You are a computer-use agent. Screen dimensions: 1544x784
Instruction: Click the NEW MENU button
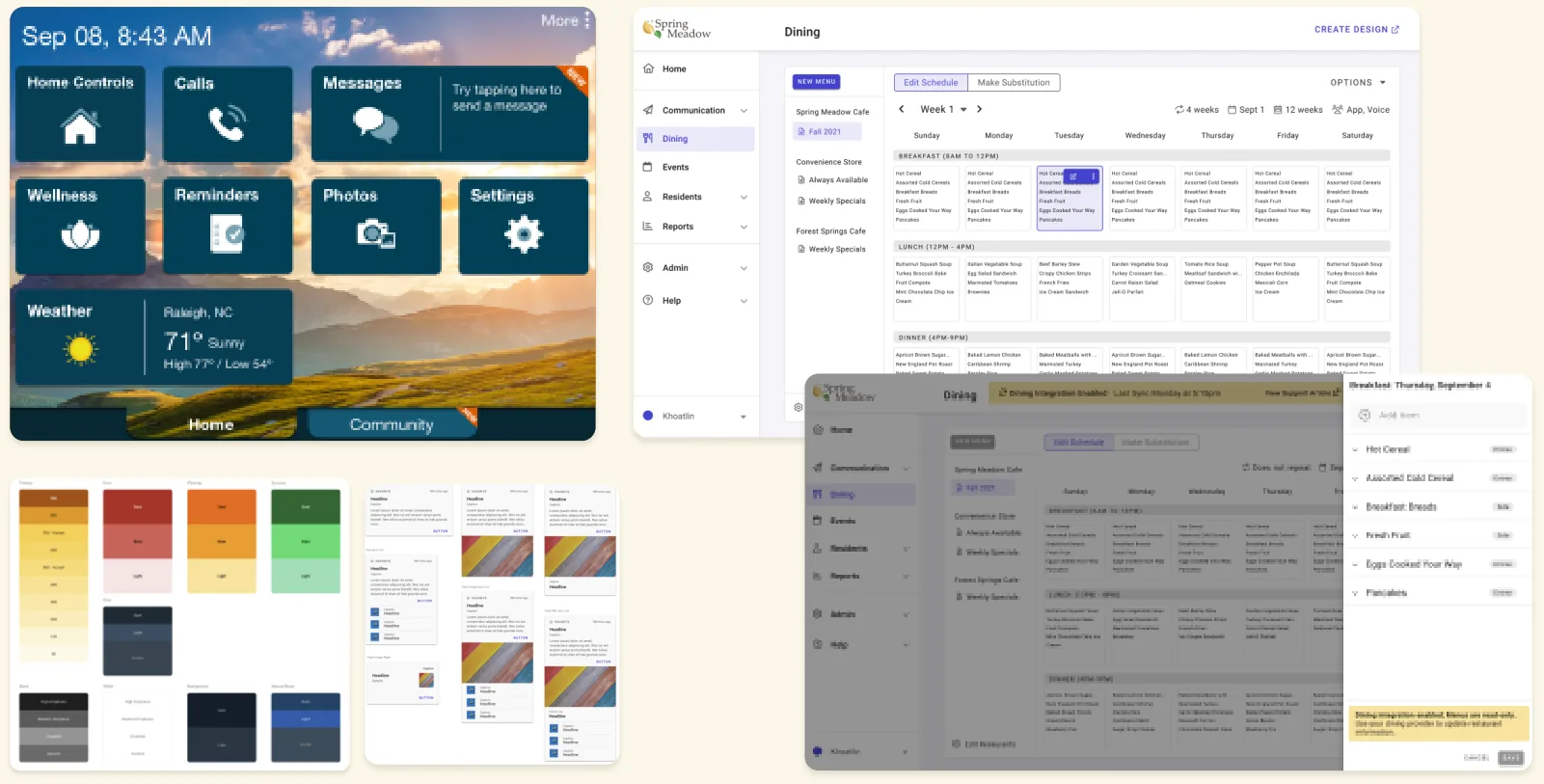(x=817, y=82)
